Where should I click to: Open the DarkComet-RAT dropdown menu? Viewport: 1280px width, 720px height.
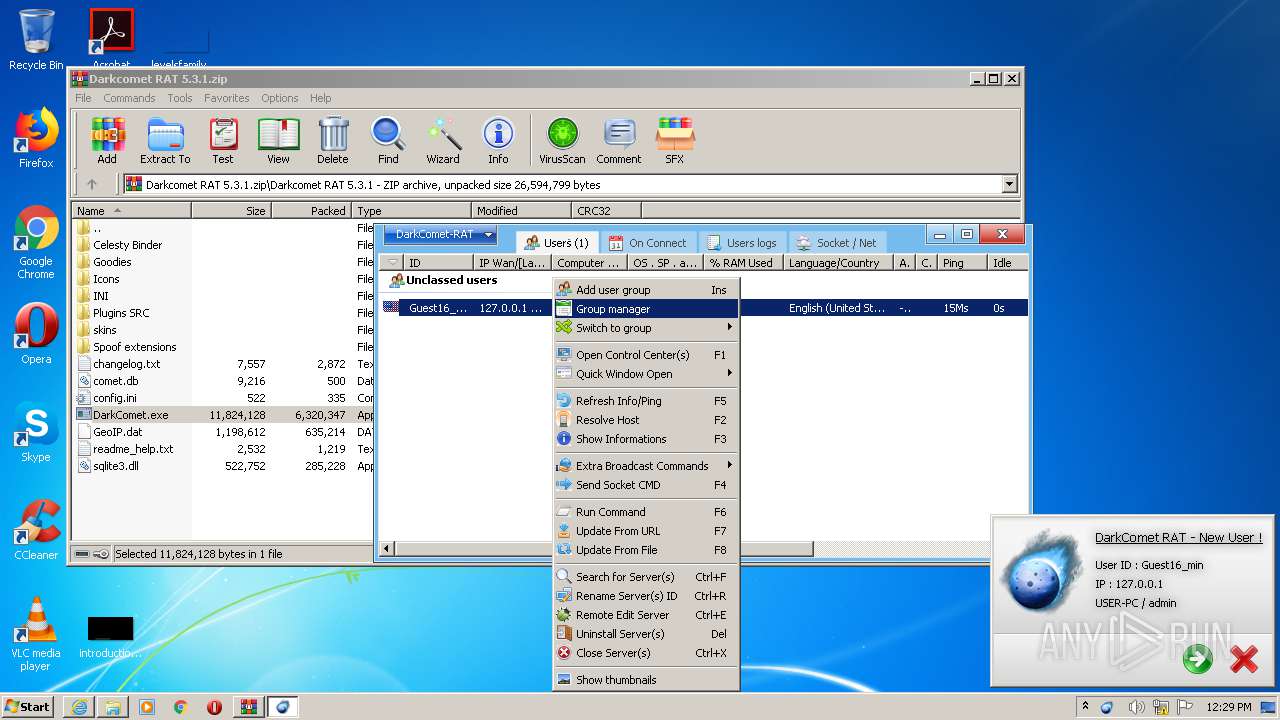pyautogui.click(x=440, y=235)
